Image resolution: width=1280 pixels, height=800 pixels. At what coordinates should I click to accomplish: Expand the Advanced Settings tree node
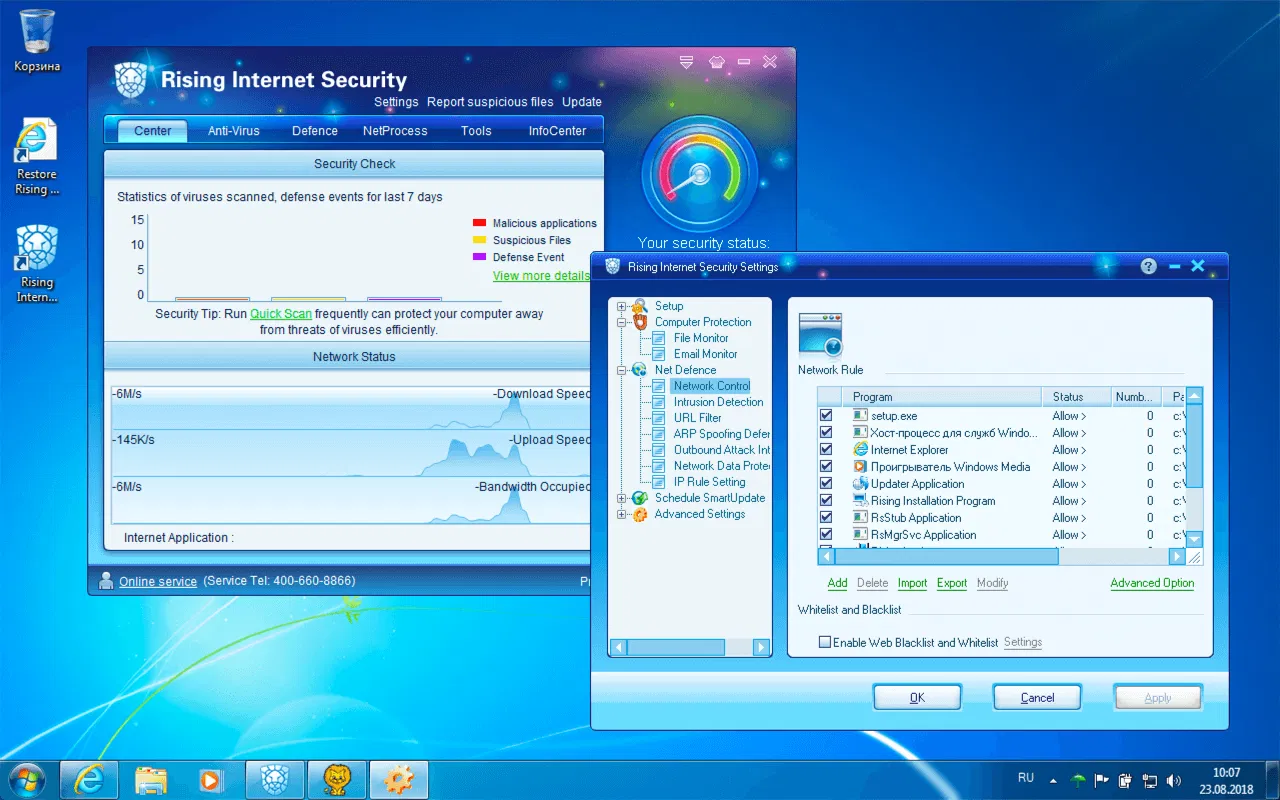[x=623, y=514]
